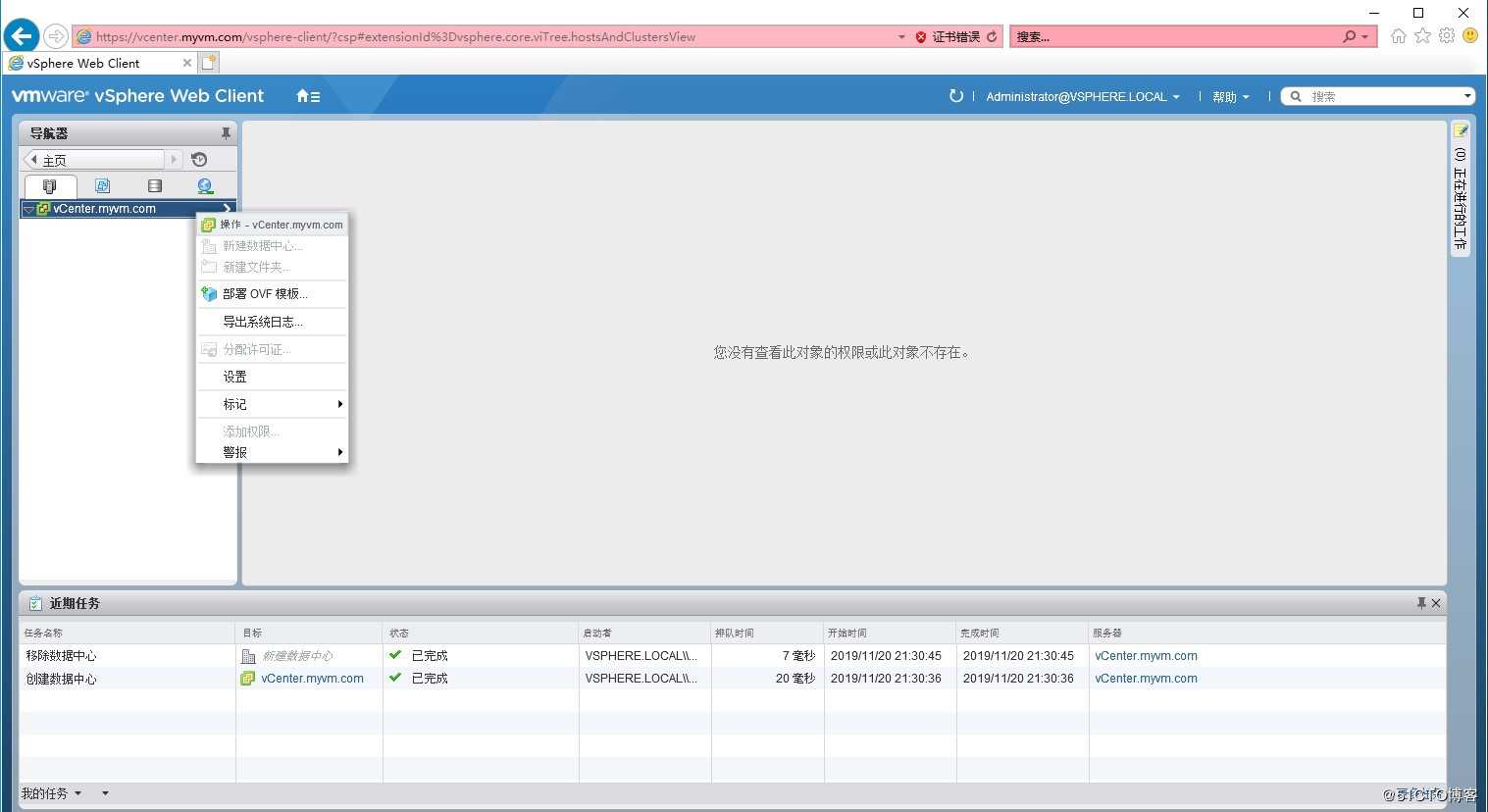Click the browser search magnifier icon

tap(1350, 37)
